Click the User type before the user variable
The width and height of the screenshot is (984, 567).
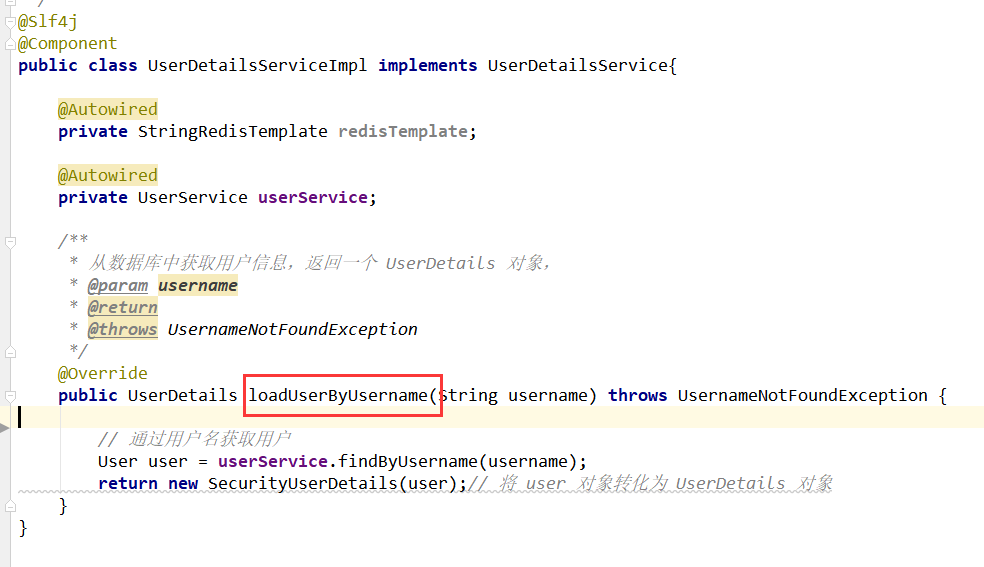point(117,462)
